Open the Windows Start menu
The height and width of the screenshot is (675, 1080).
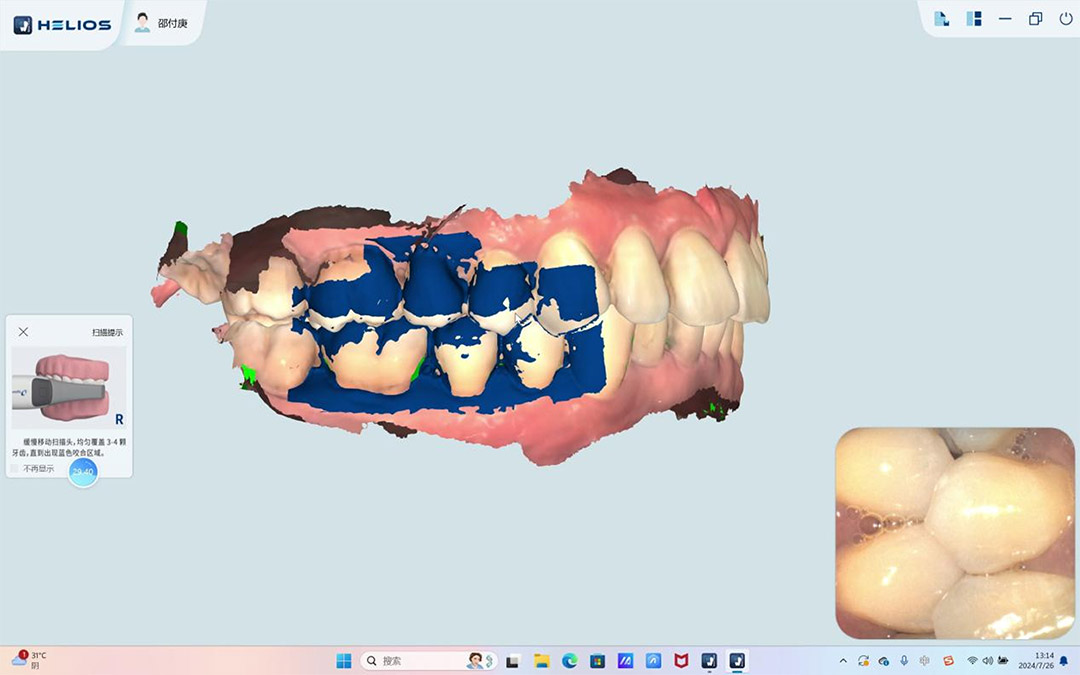point(344,661)
